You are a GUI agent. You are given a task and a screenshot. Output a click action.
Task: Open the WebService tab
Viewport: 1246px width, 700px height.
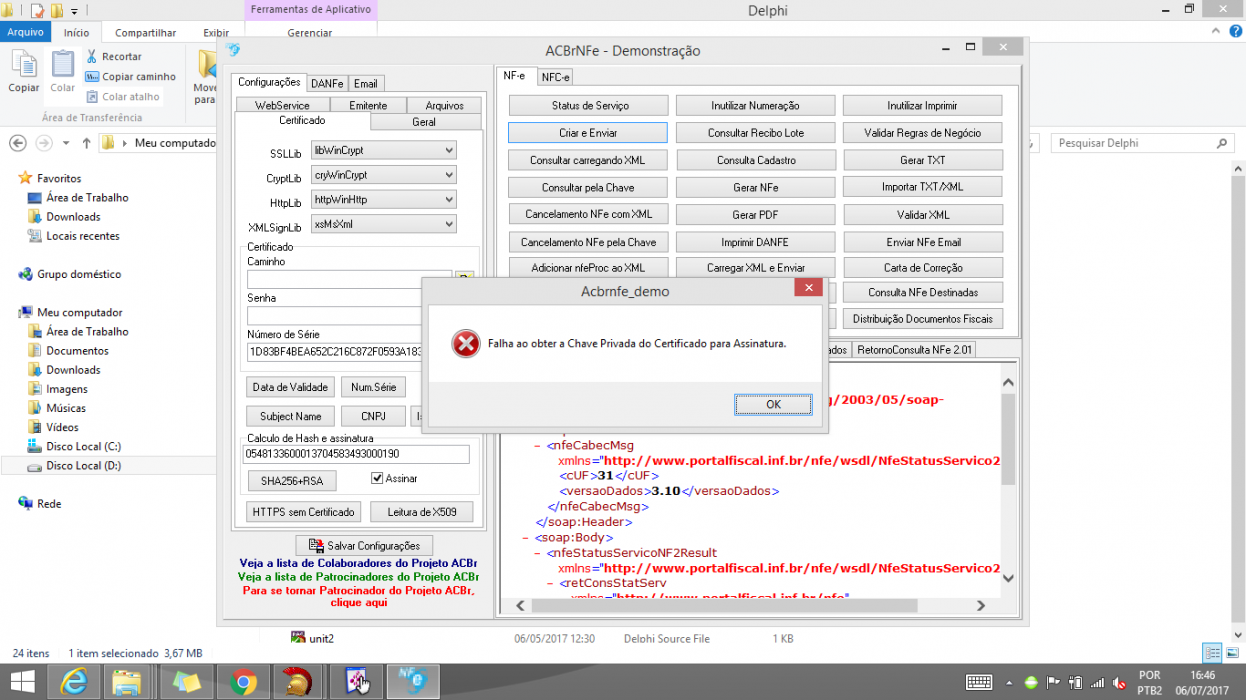282,105
